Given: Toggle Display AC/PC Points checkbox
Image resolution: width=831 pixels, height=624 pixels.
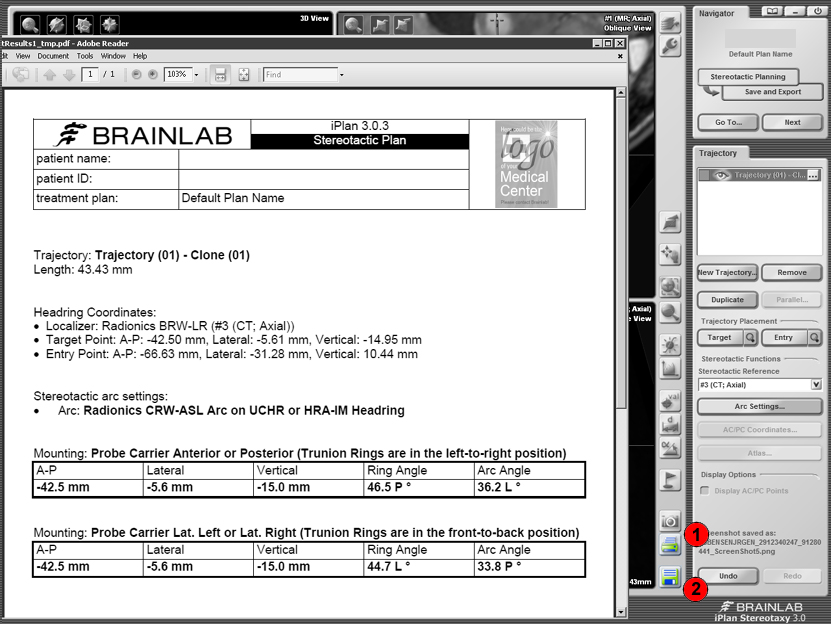Looking at the screenshot, I should pyautogui.click(x=705, y=490).
